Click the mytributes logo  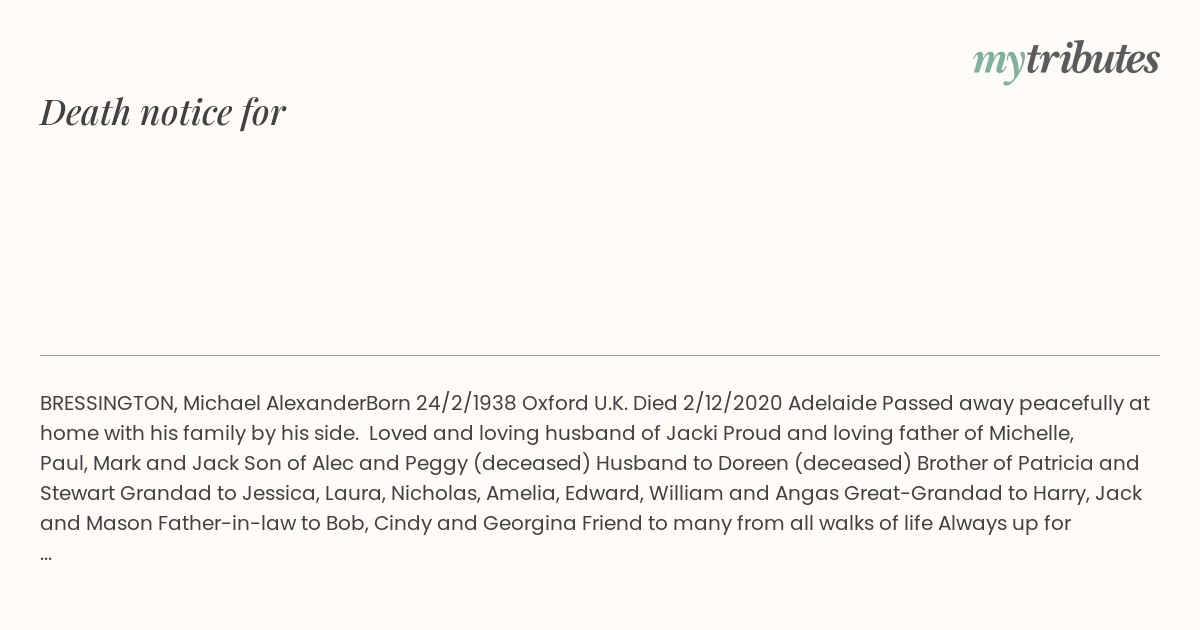tap(1066, 60)
